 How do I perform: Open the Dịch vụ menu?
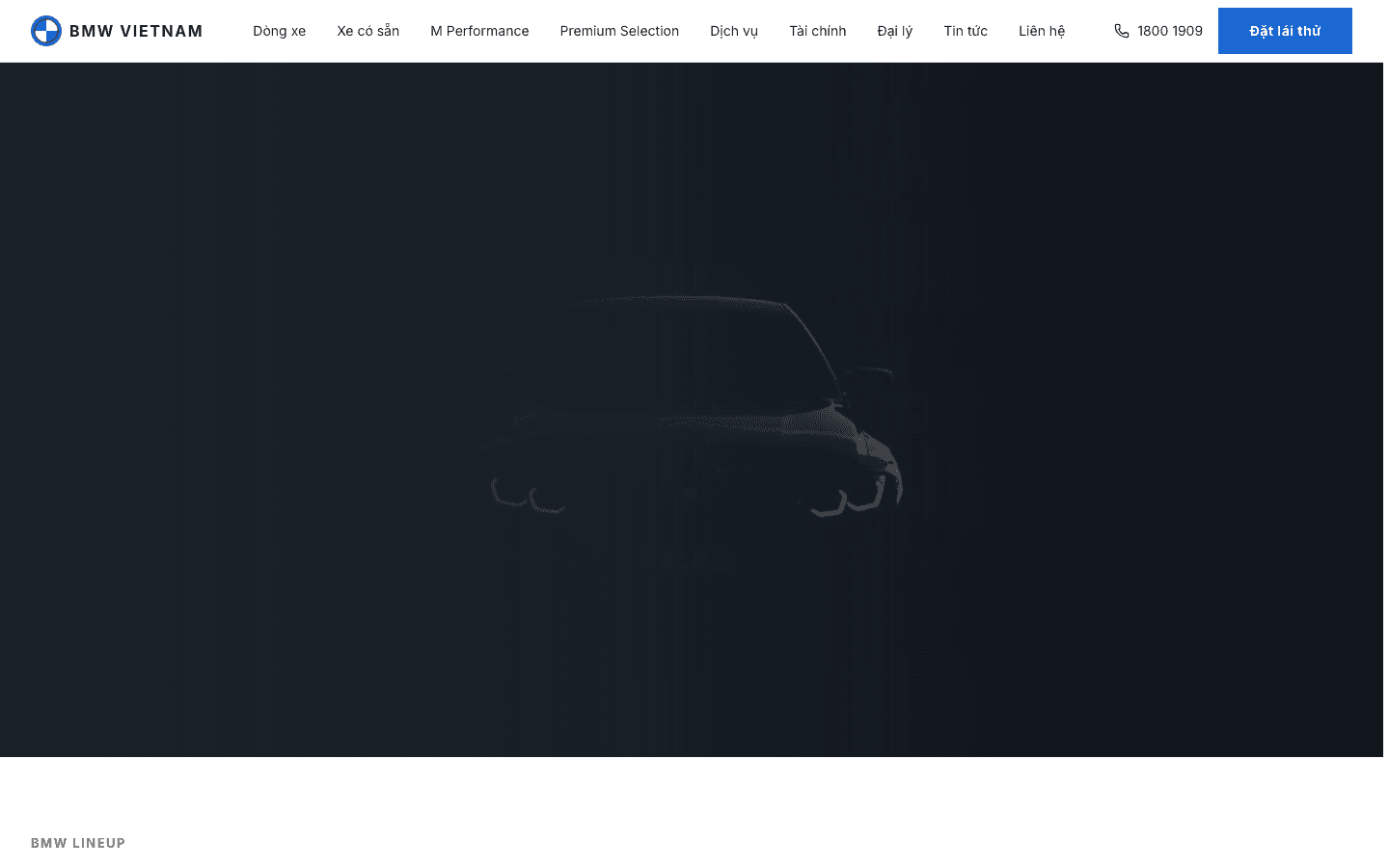(734, 31)
